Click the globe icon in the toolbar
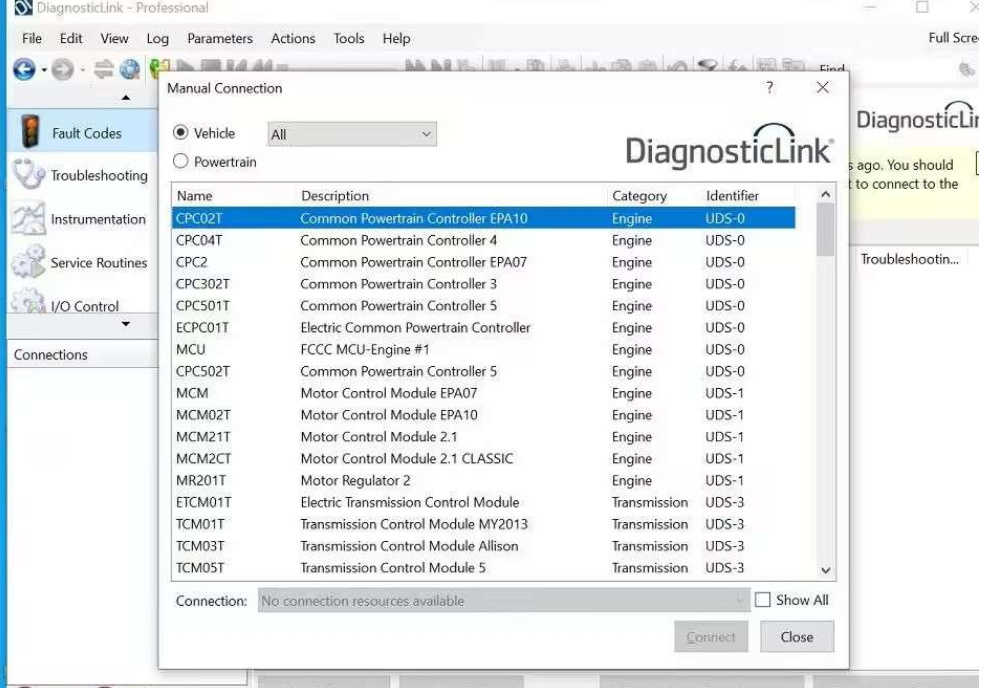The height and width of the screenshot is (688, 1005). coord(130,70)
